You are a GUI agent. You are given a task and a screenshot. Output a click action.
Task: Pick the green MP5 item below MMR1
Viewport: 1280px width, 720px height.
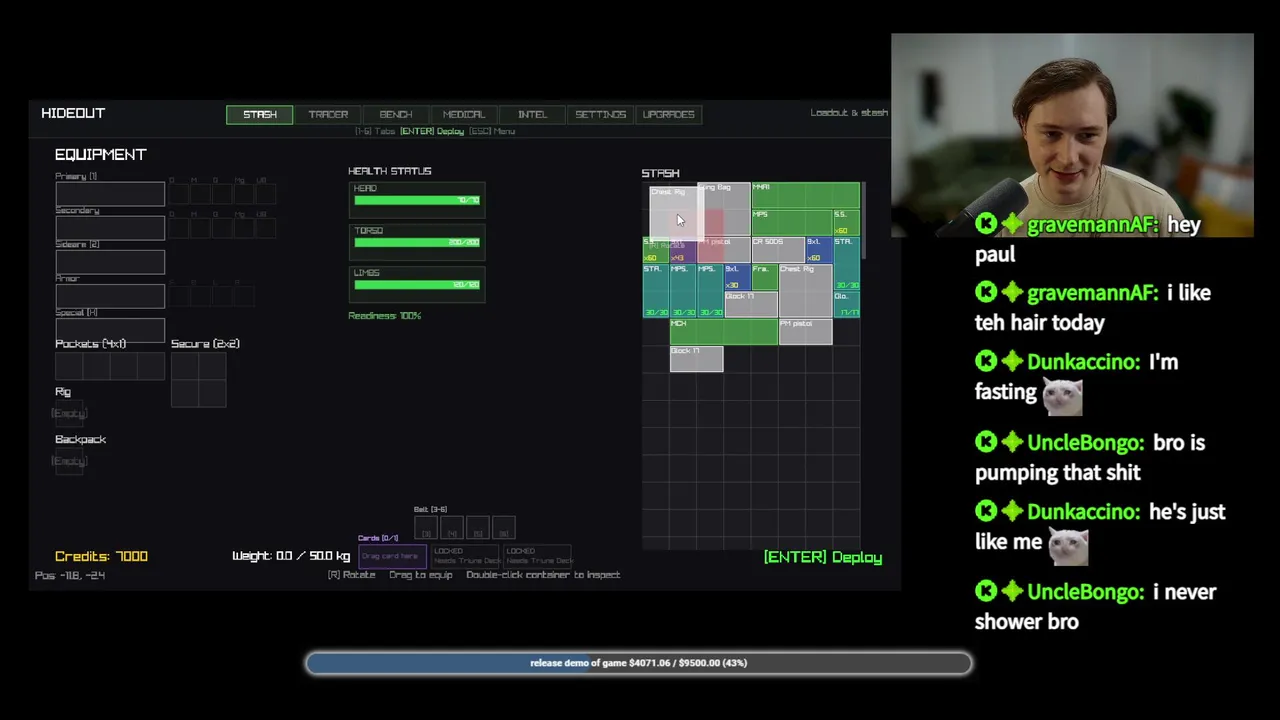click(x=792, y=223)
